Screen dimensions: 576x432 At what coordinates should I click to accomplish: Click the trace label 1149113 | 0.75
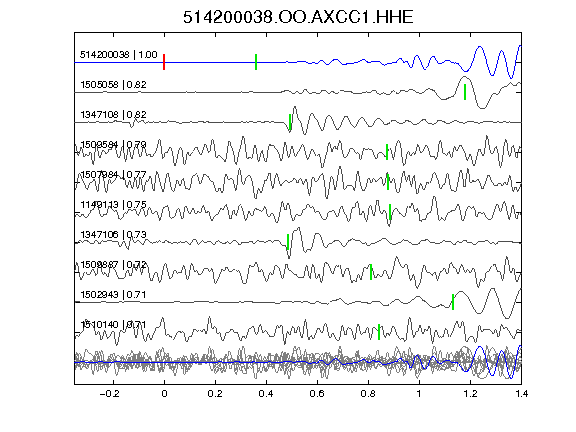click(x=114, y=205)
